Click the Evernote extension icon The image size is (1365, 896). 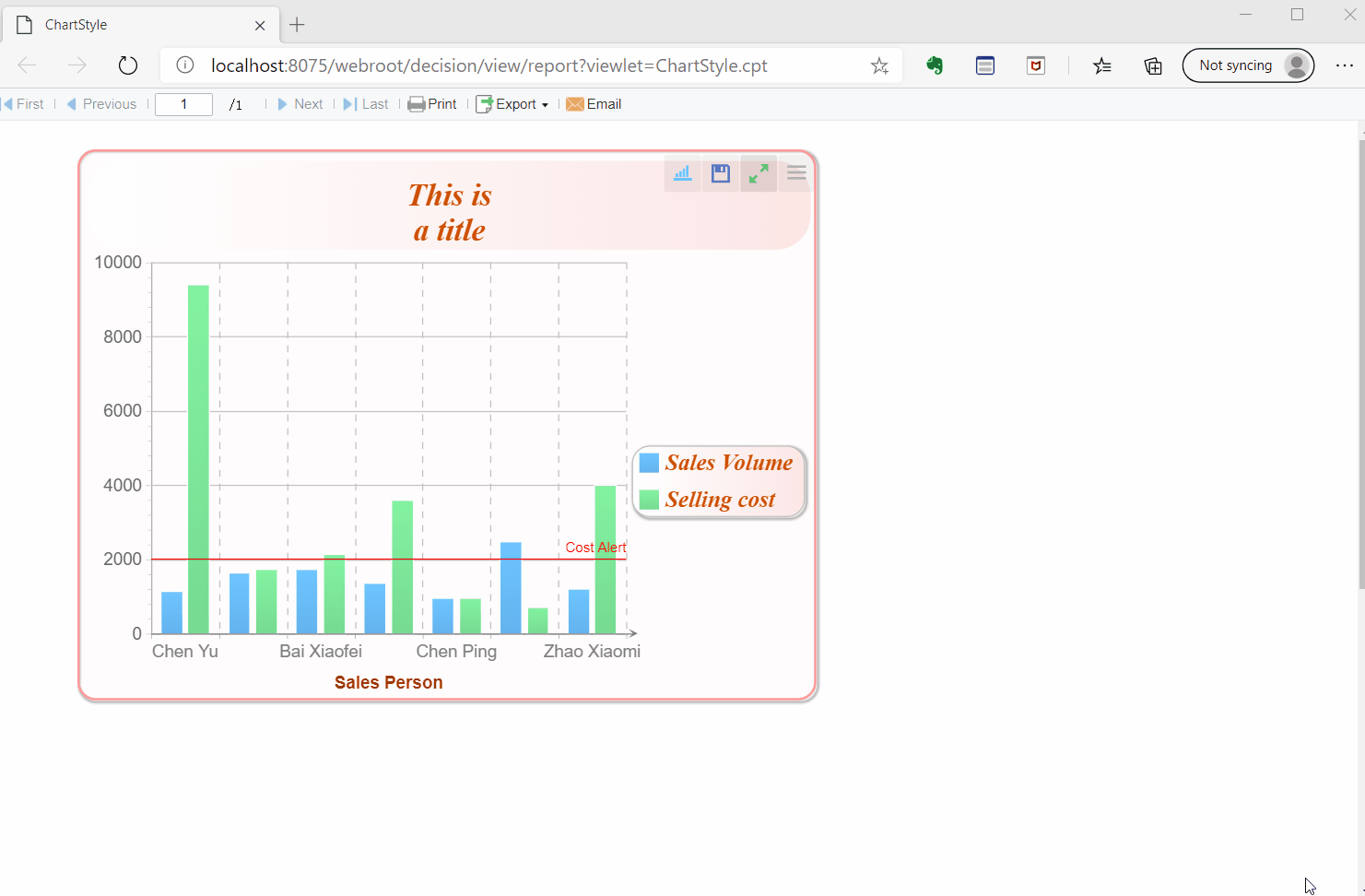pos(934,65)
